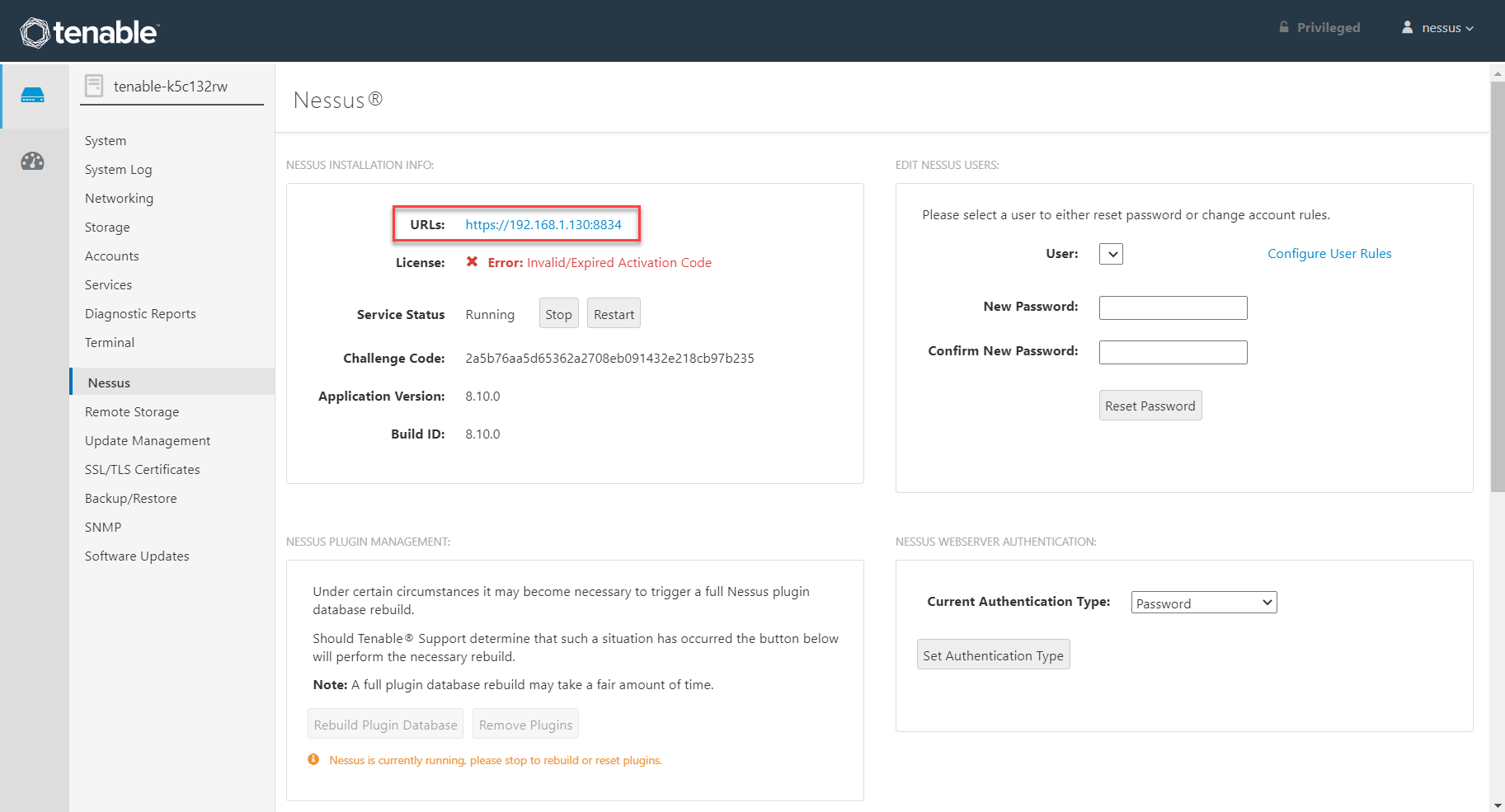Click the tenable-k5c132rw hostname text
Viewport: 1505px width, 812px height.
pyautogui.click(x=171, y=87)
